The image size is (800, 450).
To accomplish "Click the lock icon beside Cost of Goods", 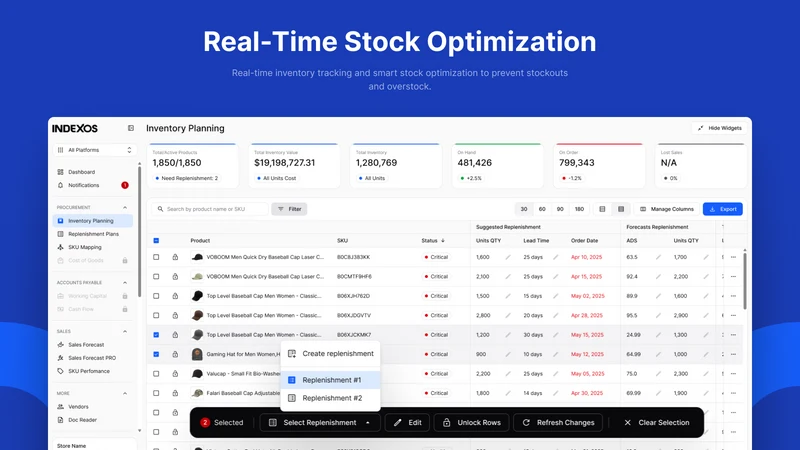I will (124, 260).
